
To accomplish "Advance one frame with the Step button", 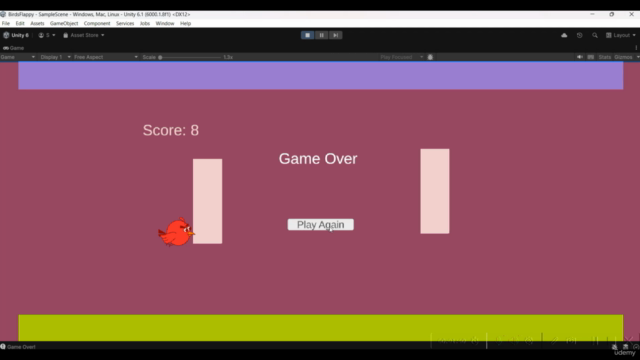I will (x=336, y=35).
